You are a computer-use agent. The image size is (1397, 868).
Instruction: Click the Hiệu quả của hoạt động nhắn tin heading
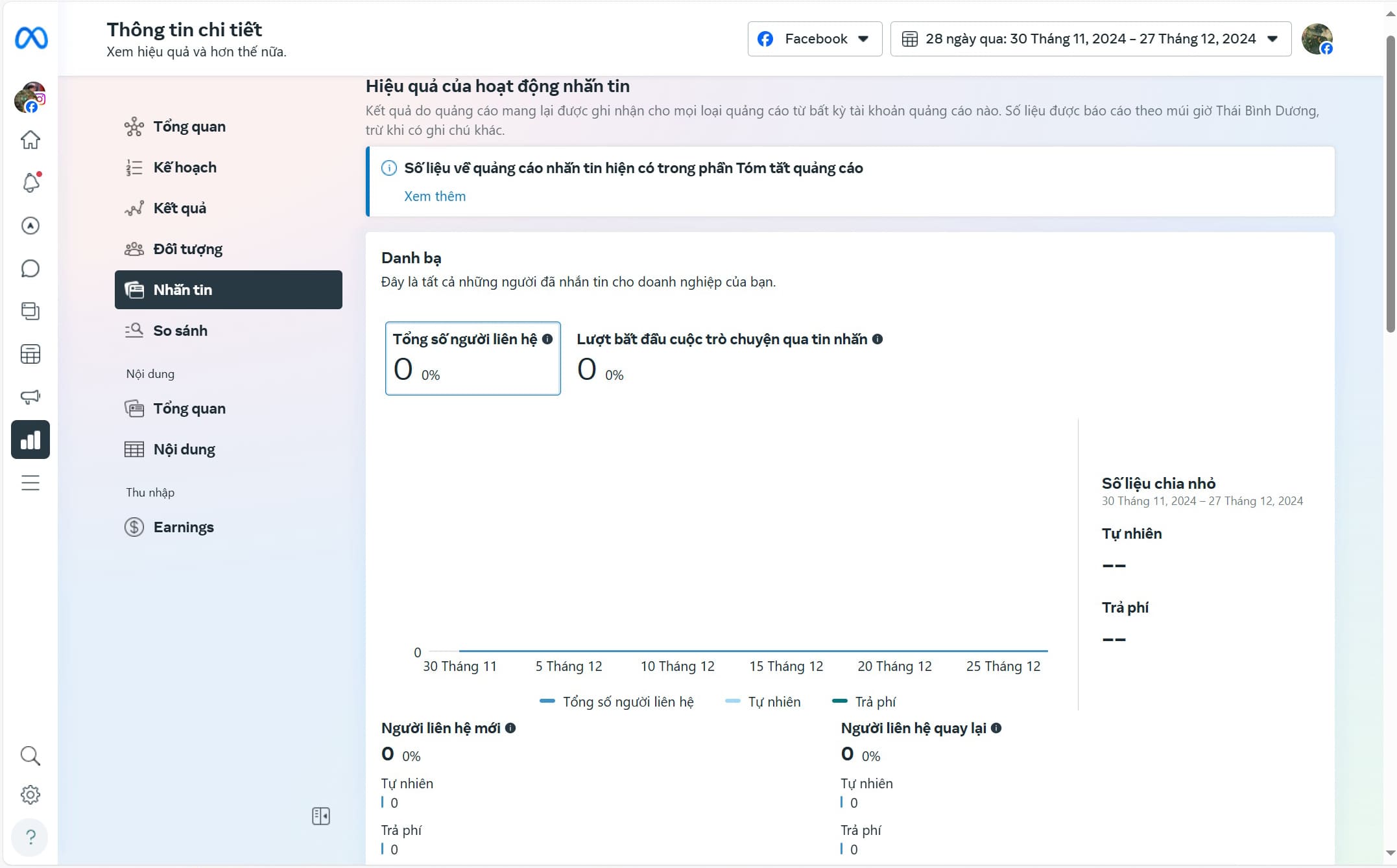497,86
